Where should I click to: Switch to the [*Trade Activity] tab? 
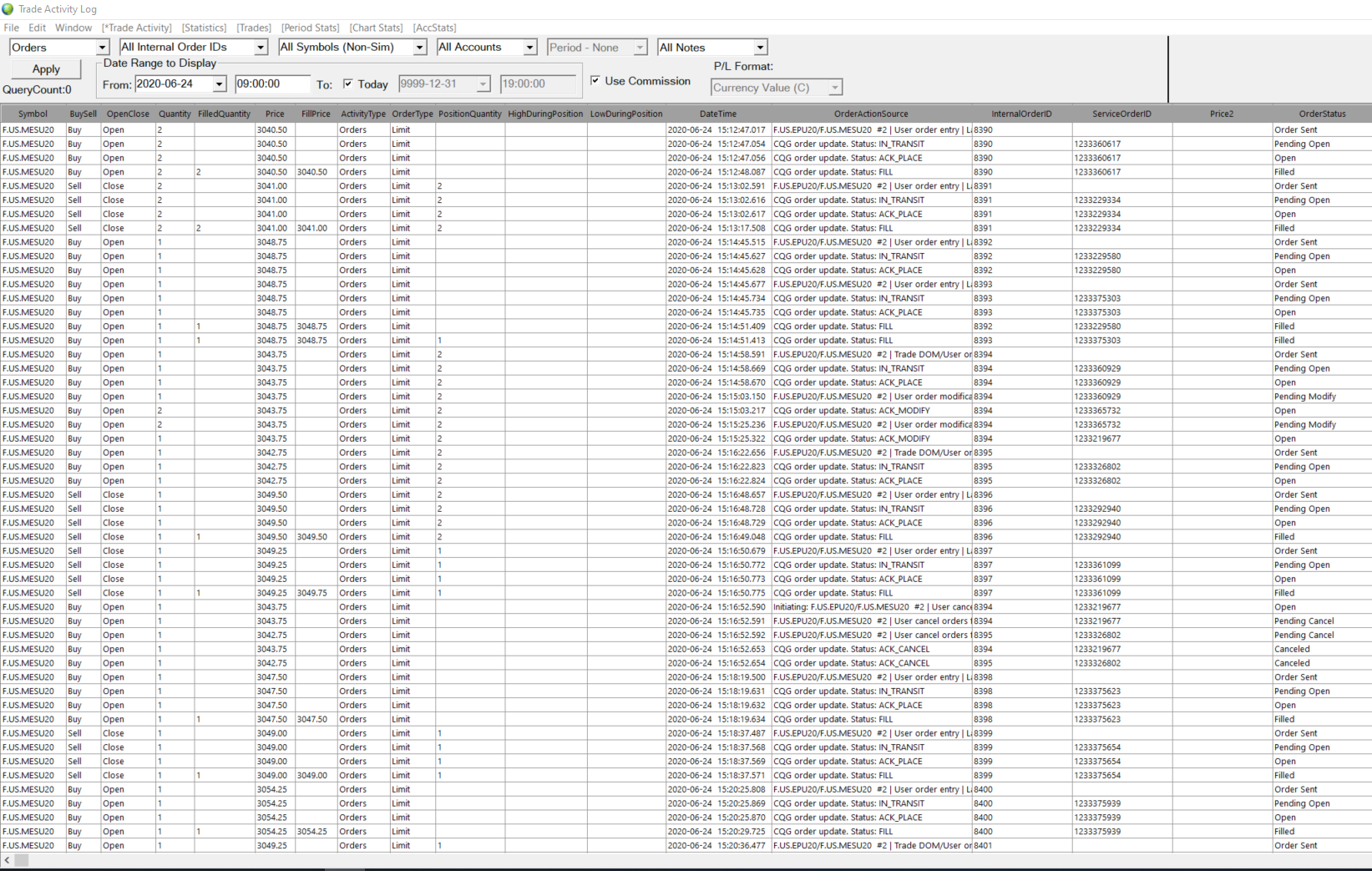[137, 28]
